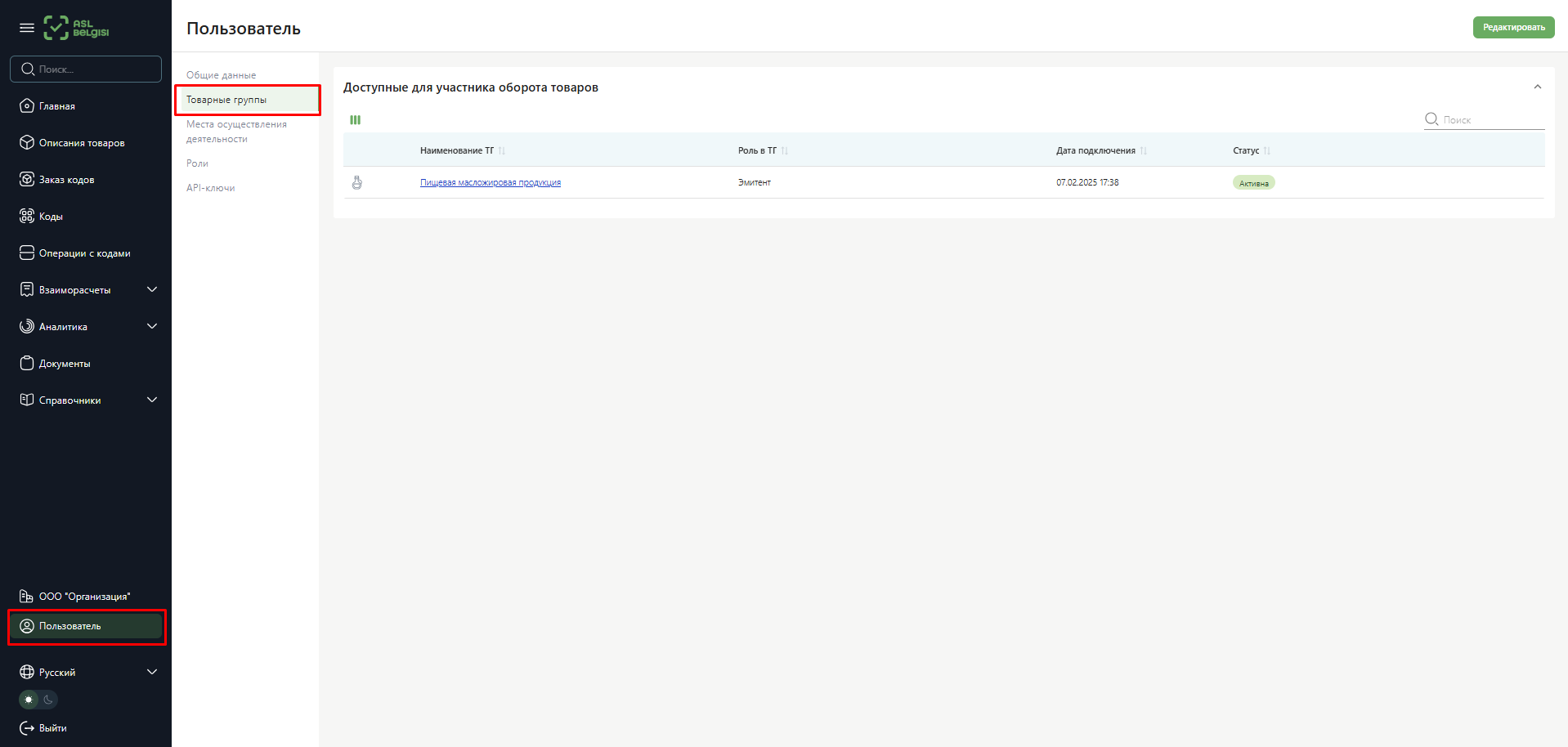Click the Эмитент role cell
The image size is (1568, 747).
coord(755,182)
